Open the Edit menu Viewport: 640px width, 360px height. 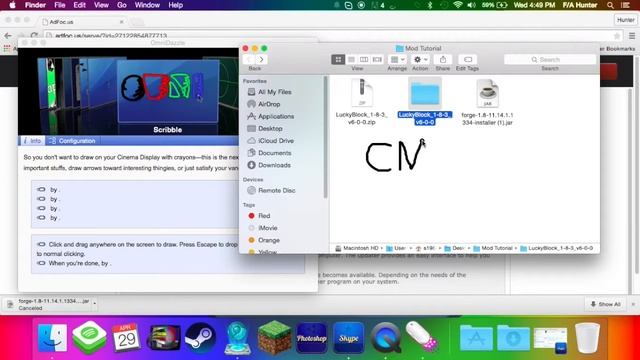(80, 5)
